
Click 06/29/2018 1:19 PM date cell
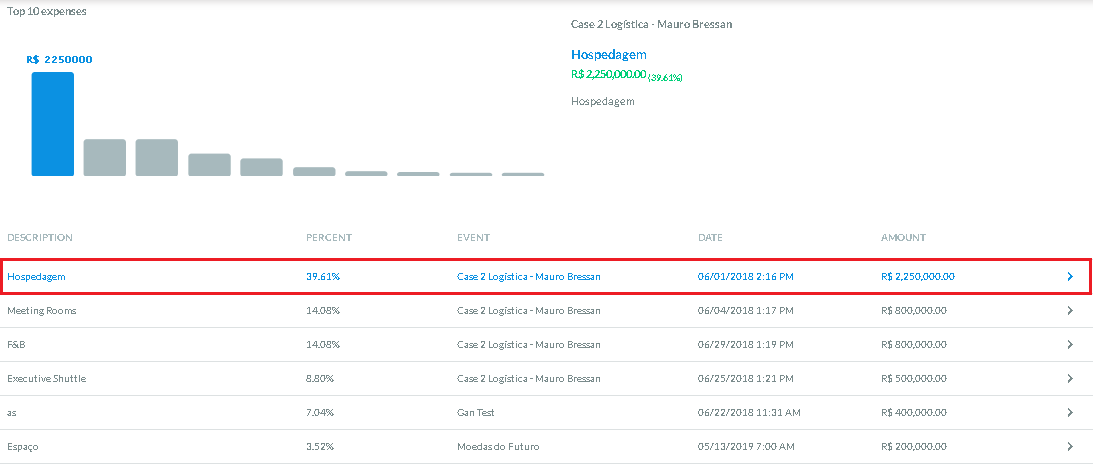point(745,344)
